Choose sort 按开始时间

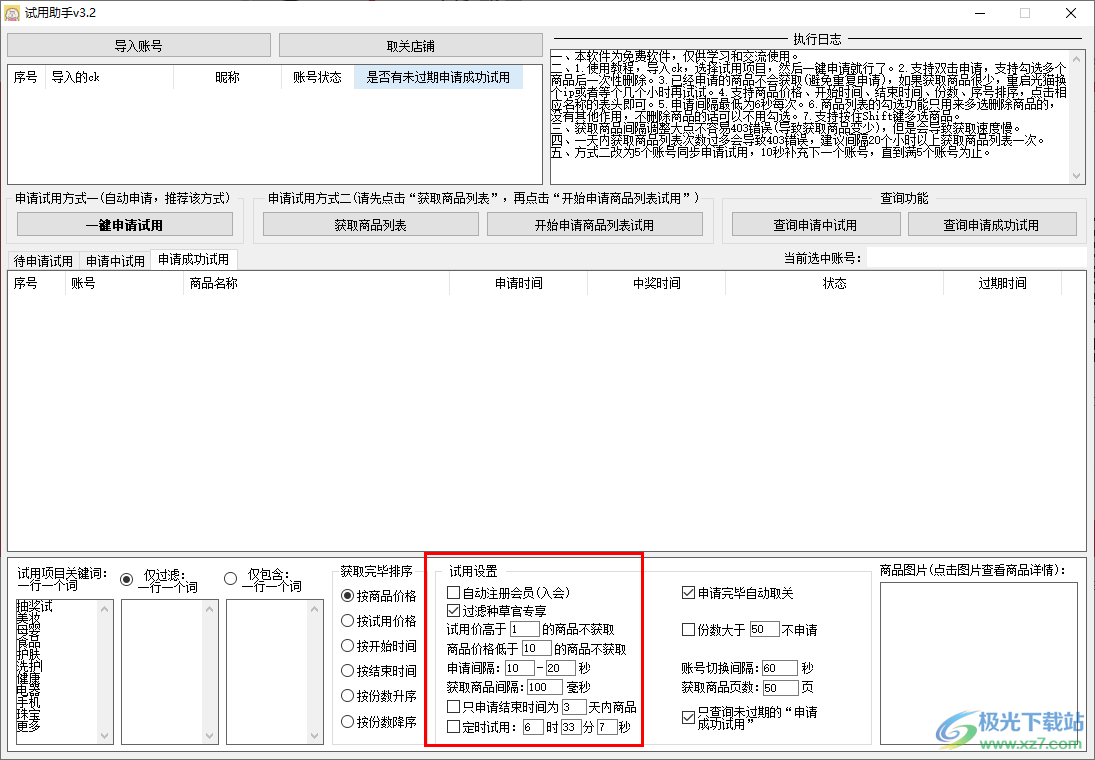(x=347, y=645)
